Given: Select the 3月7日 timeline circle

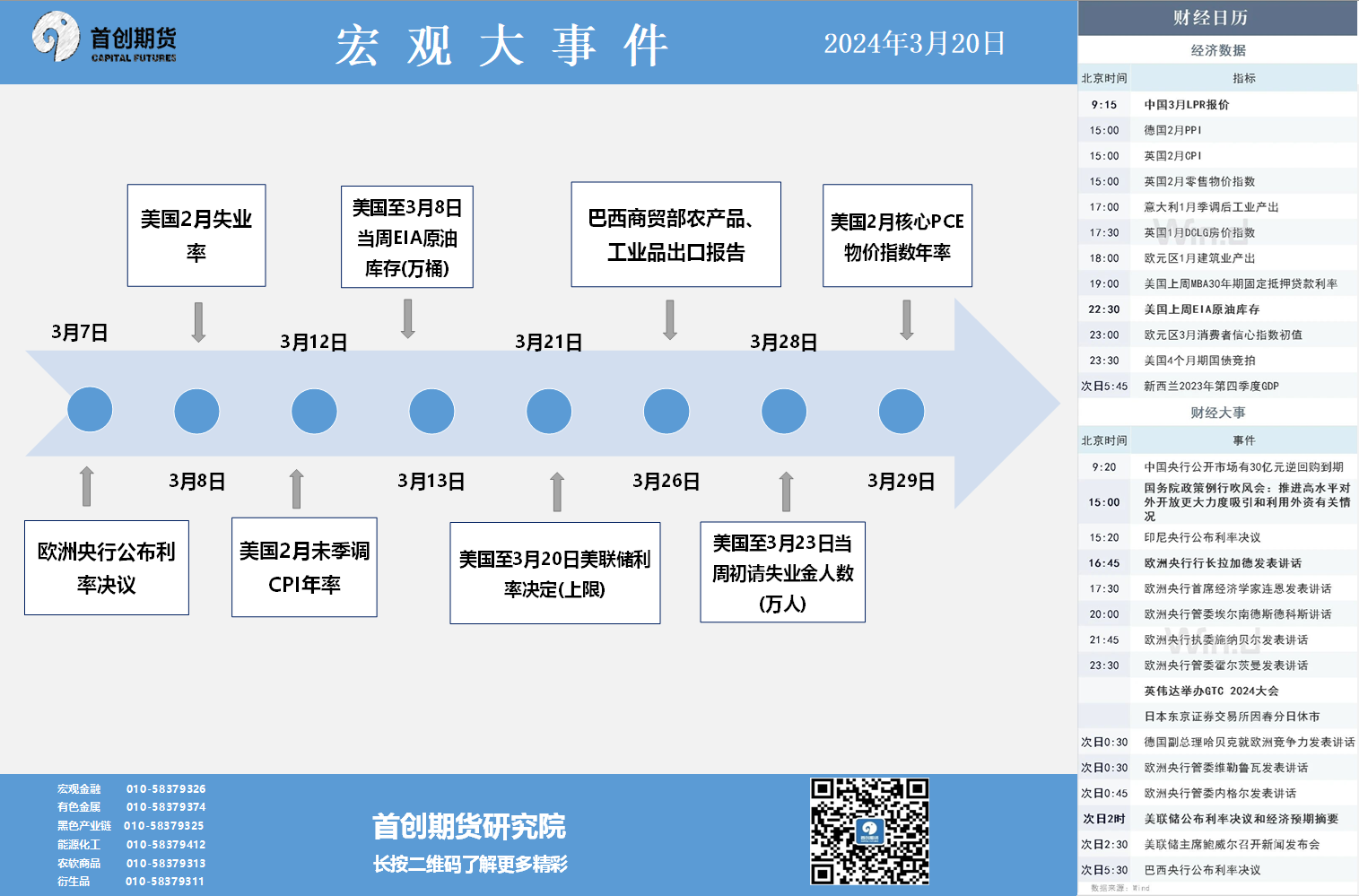Looking at the screenshot, I should coord(90,410).
